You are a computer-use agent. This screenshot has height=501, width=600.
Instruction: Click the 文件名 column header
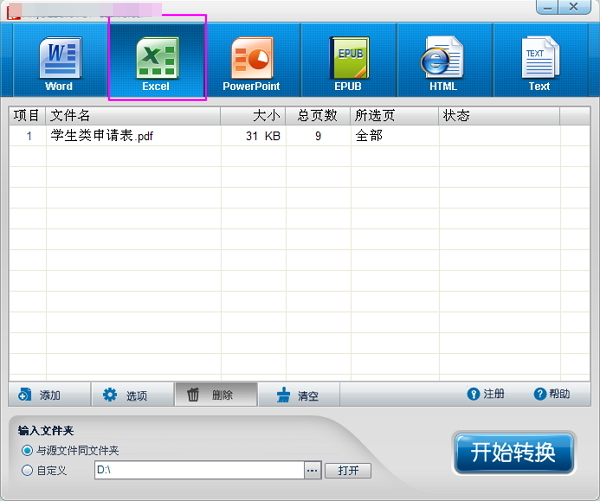click(x=133, y=116)
